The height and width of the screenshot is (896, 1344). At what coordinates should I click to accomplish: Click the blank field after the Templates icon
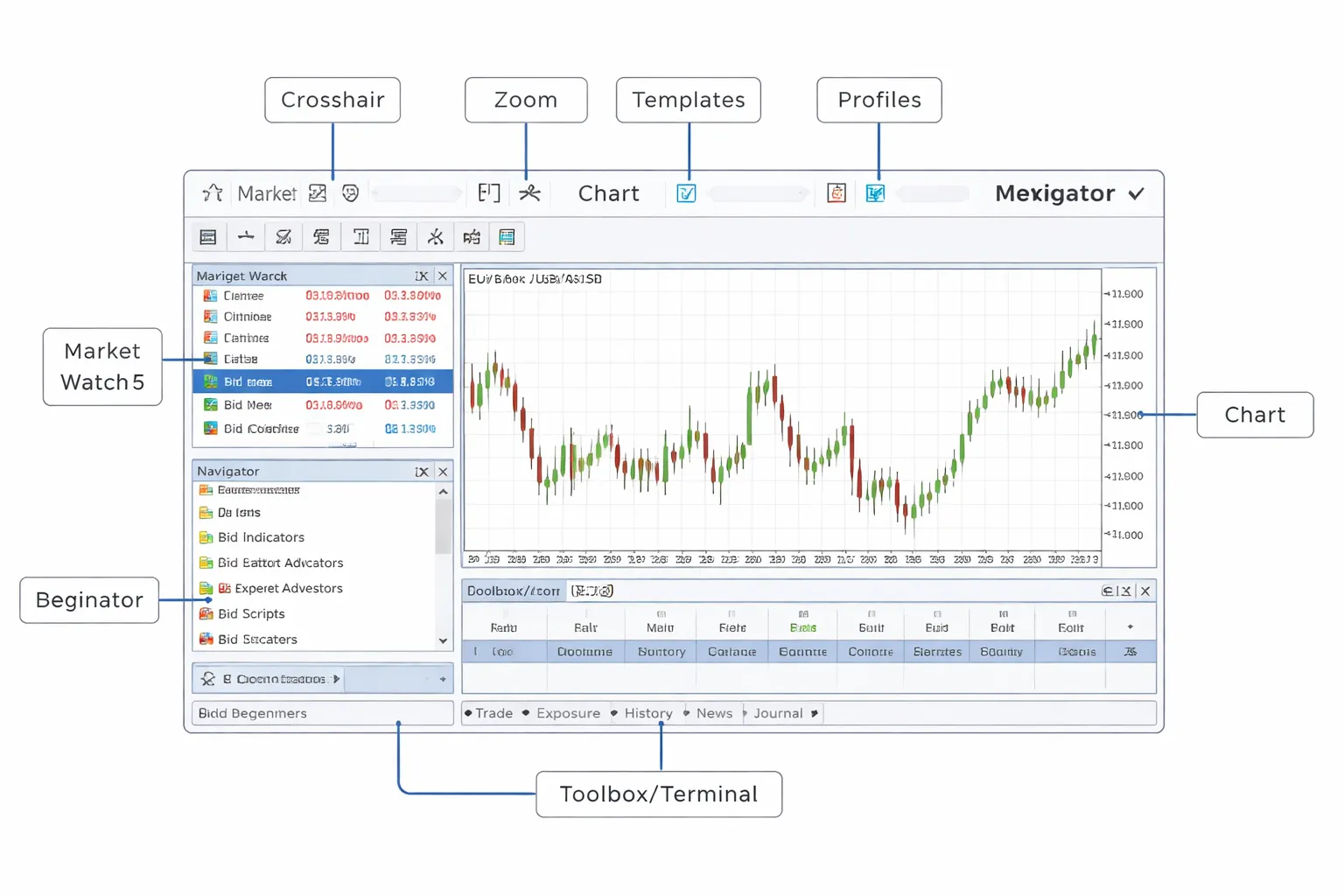pos(758,193)
